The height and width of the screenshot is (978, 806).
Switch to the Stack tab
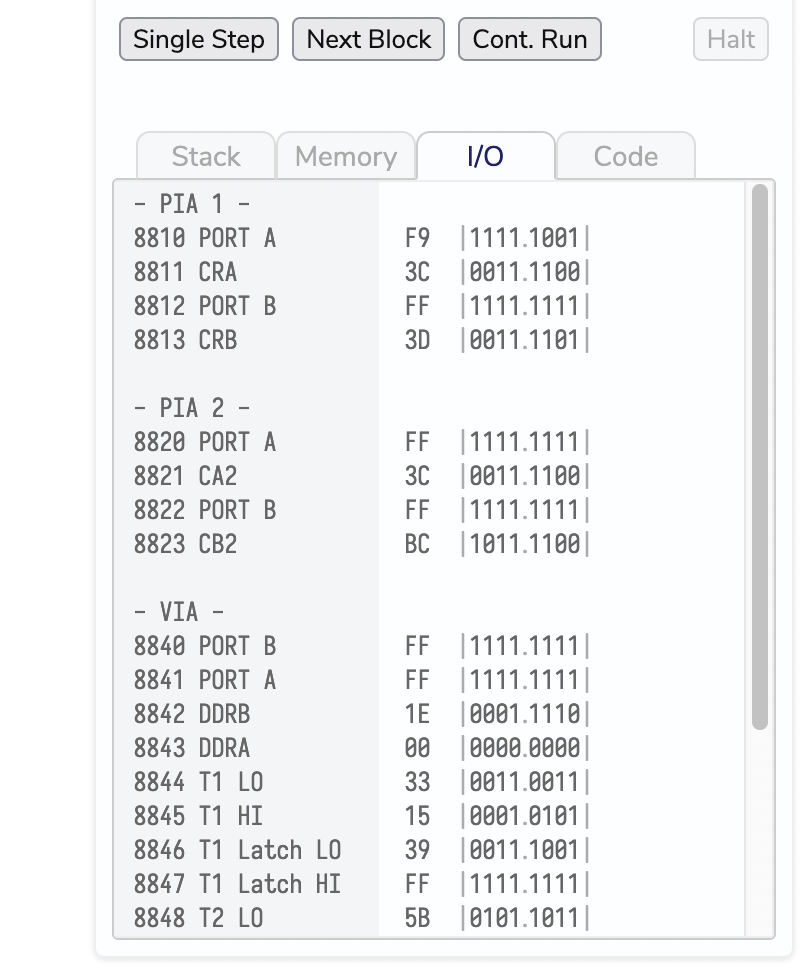[x=206, y=156]
